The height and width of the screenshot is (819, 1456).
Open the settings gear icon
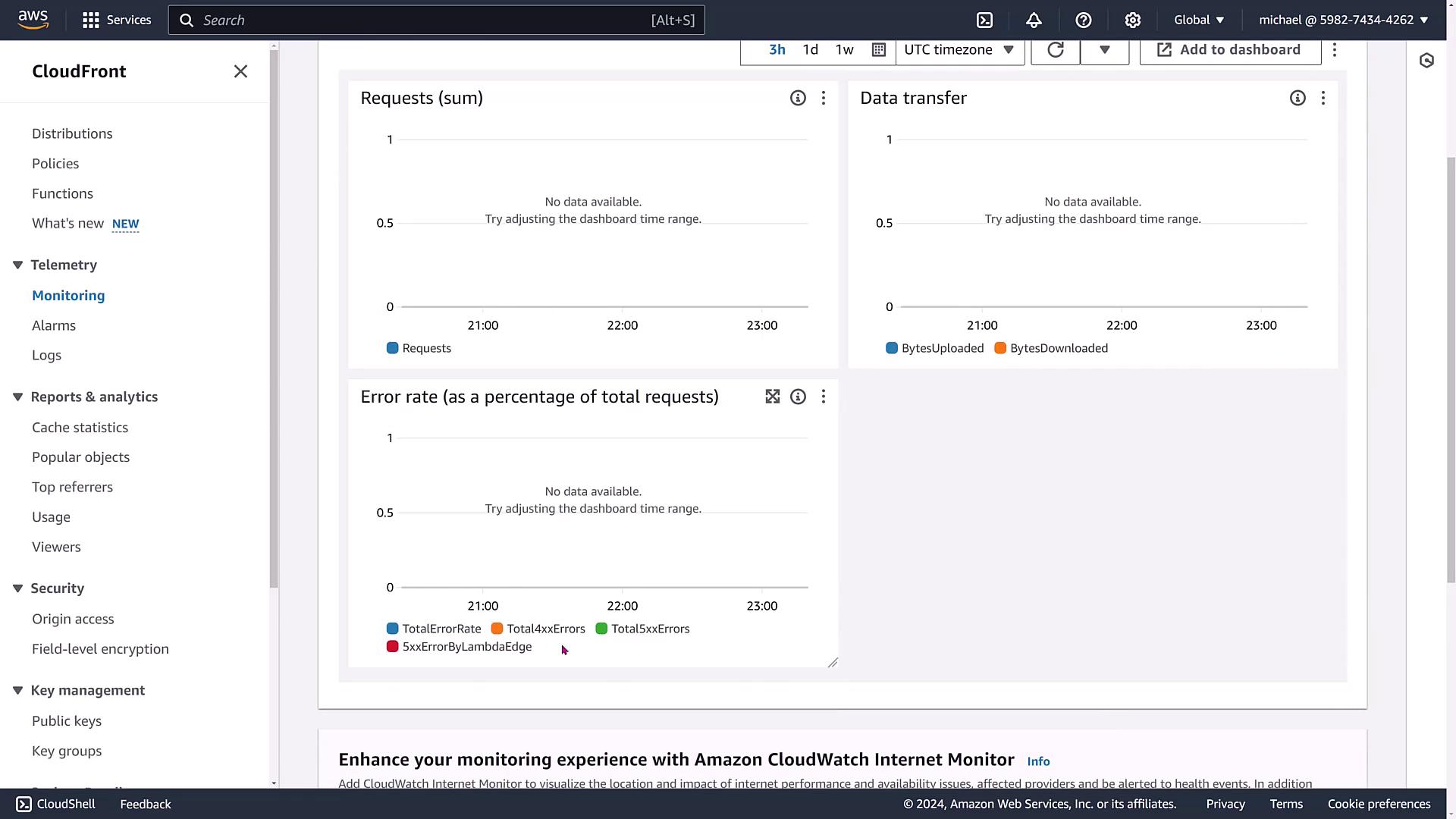pos(1132,20)
